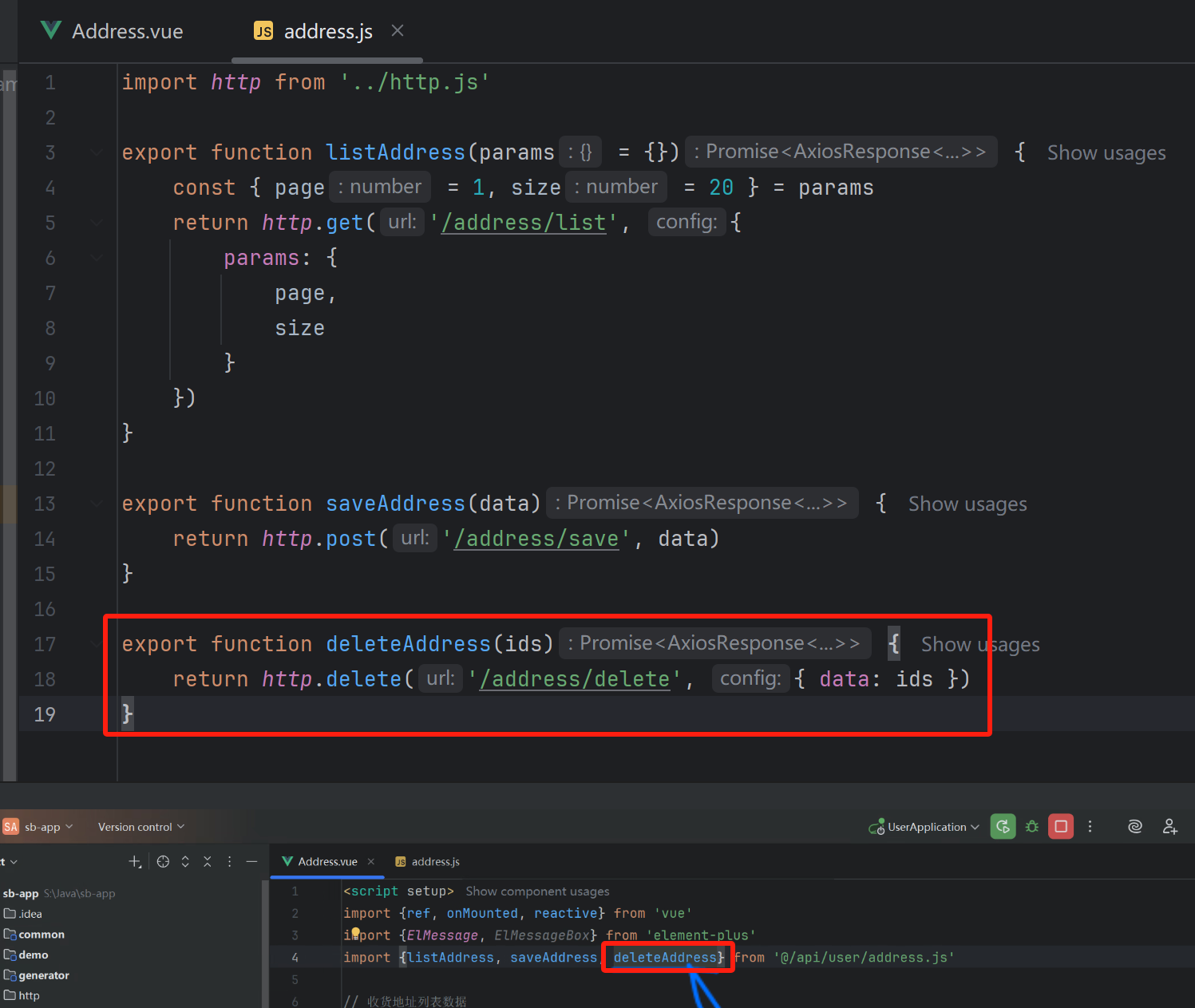Viewport: 1195px width, 1008px height.
Task: Click the listAddress import in line 4
Action: 451,958
